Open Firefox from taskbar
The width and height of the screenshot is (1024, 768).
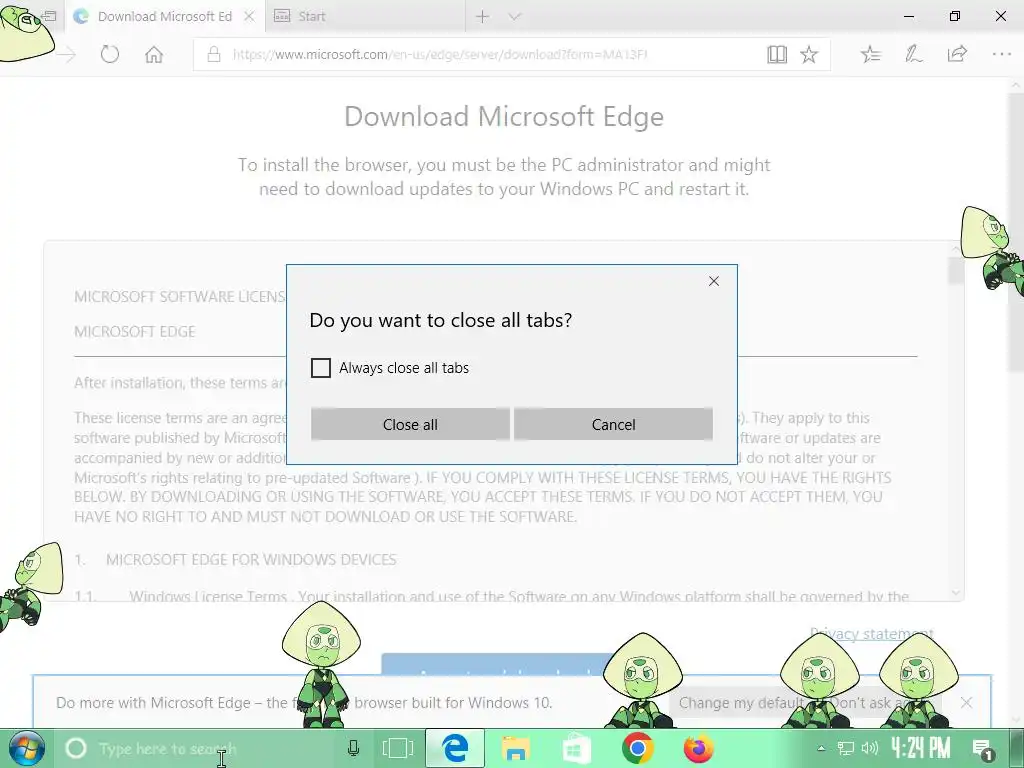698,748
